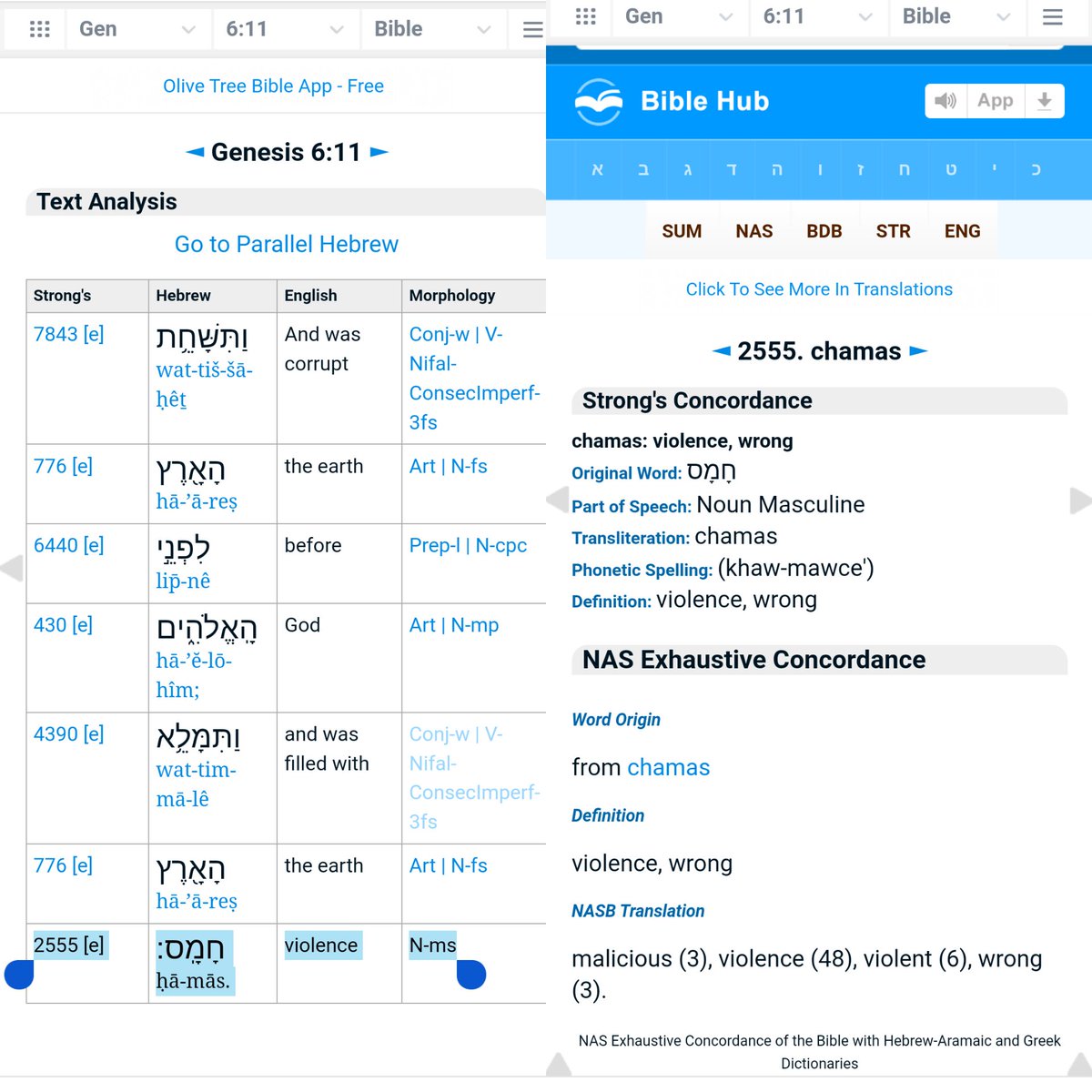This screenshot has width=1092, height=1092.
Task: Select Hebrew letter ד in alphabet bar
Action: pyautogui.click(x=732, y=170)
